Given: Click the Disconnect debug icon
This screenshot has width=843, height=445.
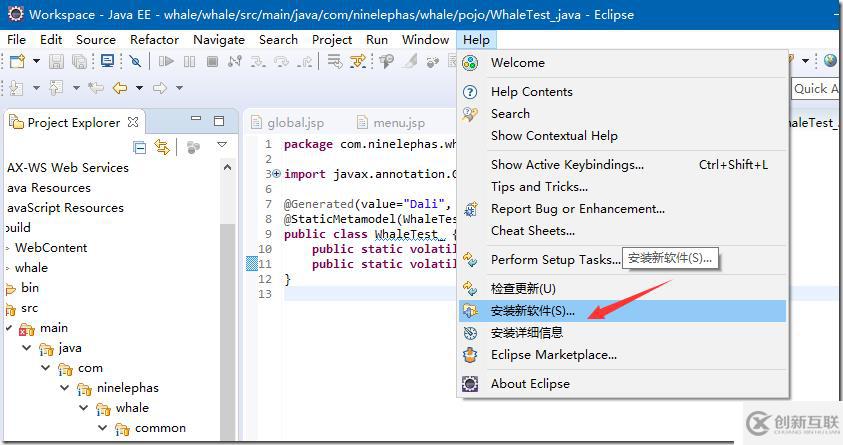Looking at the screenshot, I should [234, 61].
